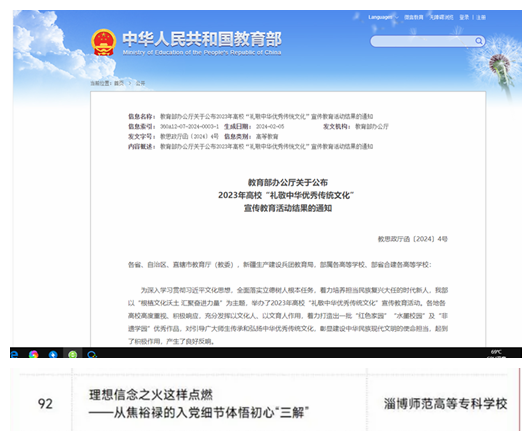Open the blue round taskbar icon
Viewport: 532px width, 440px height.
click(53, 355)
